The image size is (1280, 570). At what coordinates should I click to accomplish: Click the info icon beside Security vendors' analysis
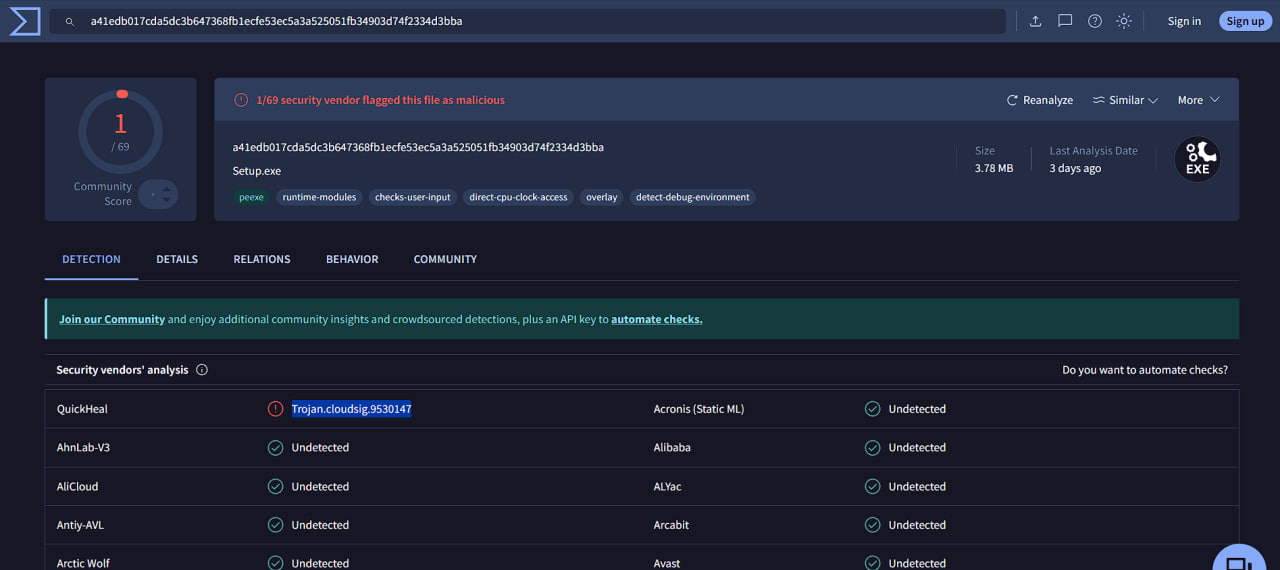coord(202,370)
